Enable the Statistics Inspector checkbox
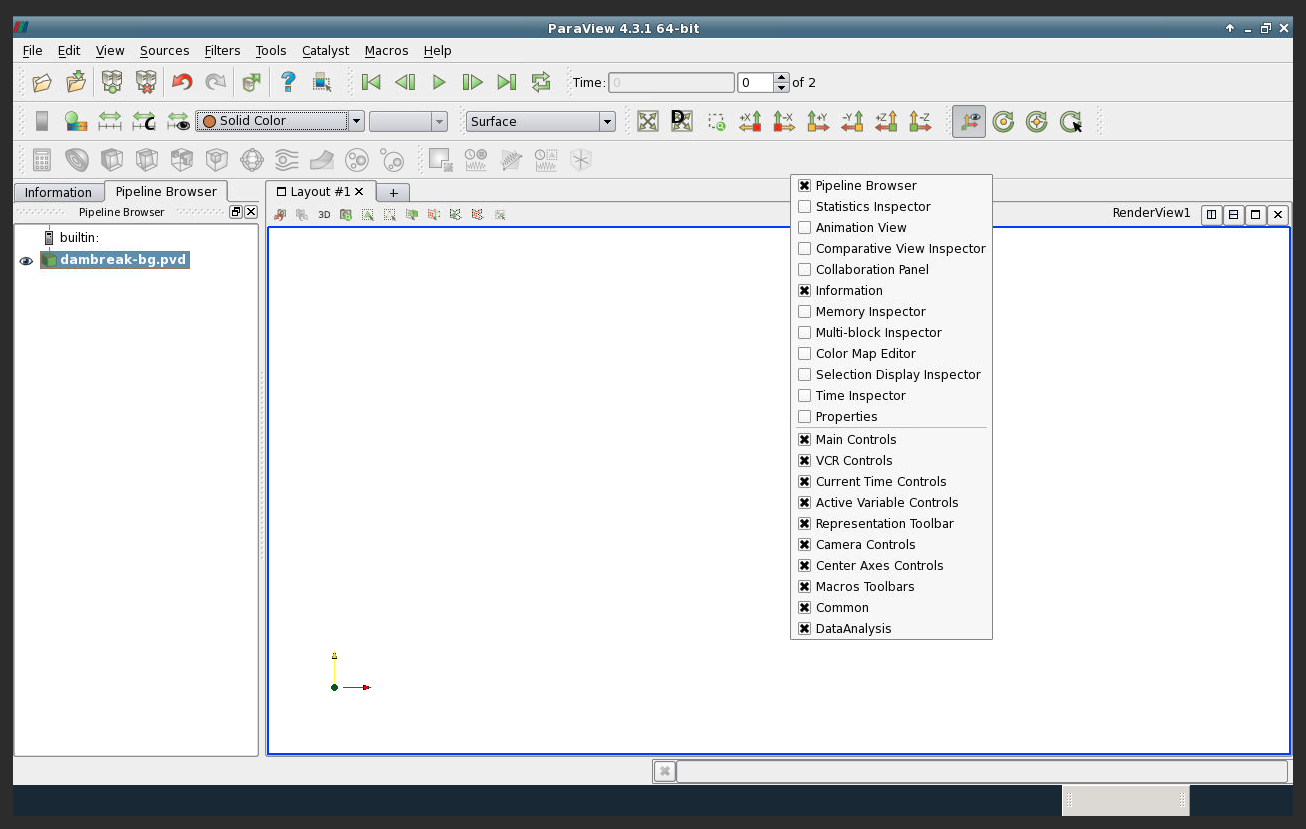This screenshot has width=1306, height=829. pyautogui.click(x=804, y=207)
